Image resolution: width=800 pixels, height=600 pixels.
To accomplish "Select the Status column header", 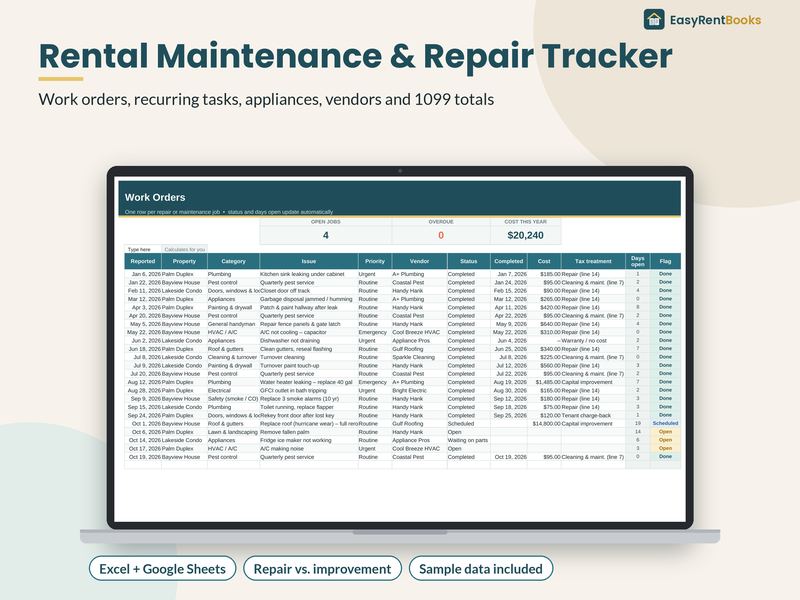I will point(468,261).
